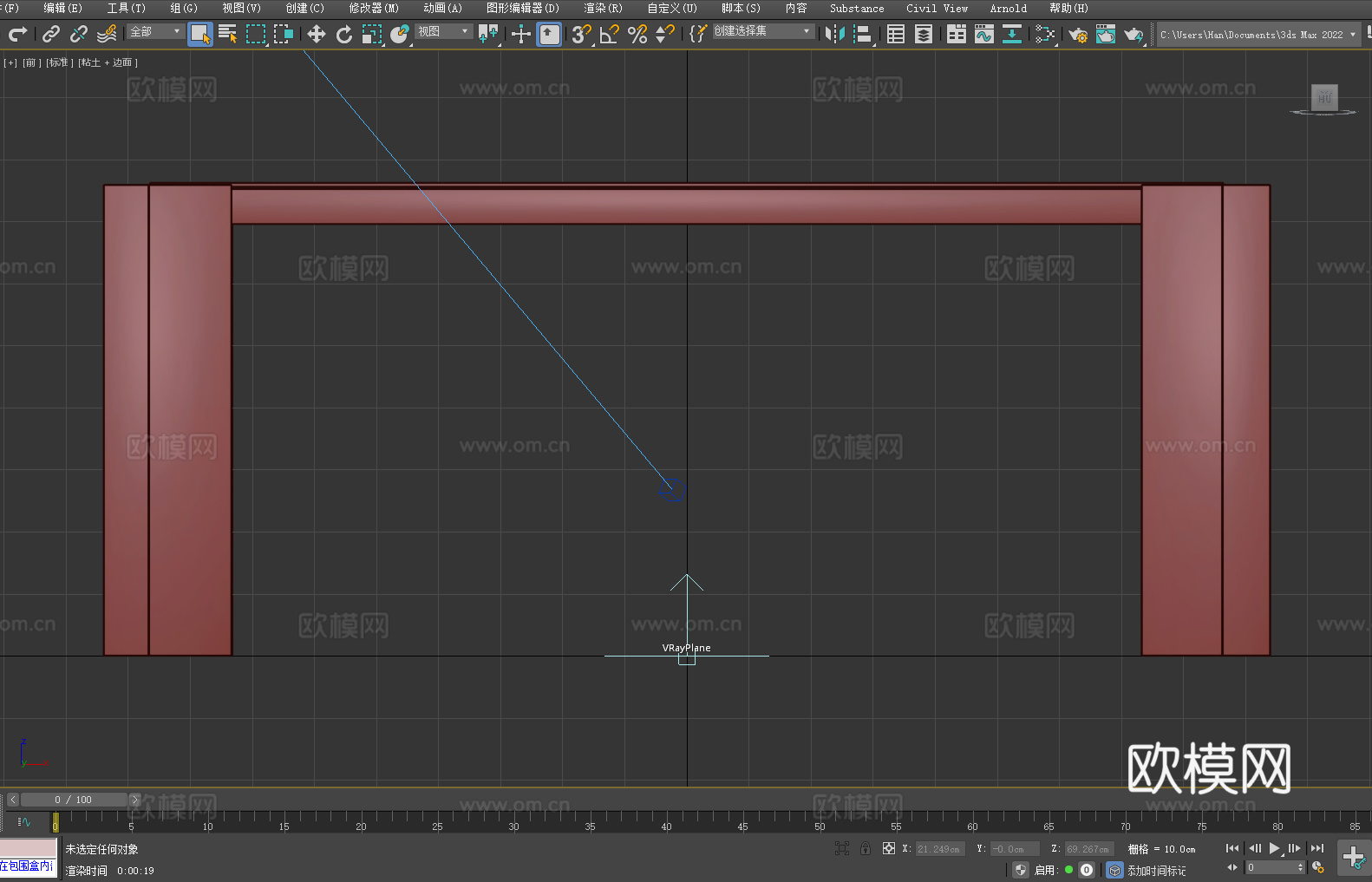
Task: Expand the project path dropdown
Action: [1353, 35]
